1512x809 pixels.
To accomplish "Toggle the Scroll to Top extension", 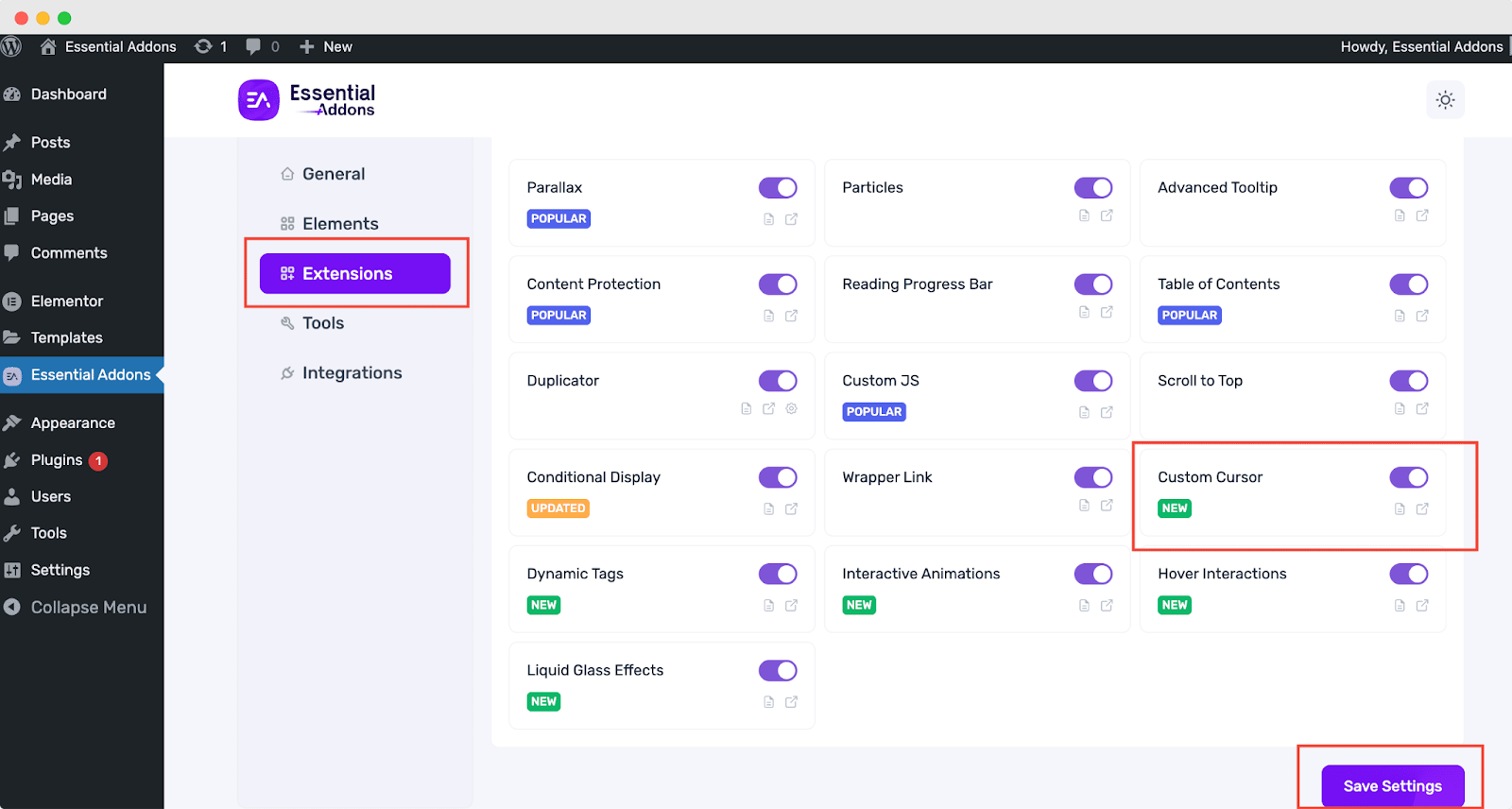I will click(1409, 381).
